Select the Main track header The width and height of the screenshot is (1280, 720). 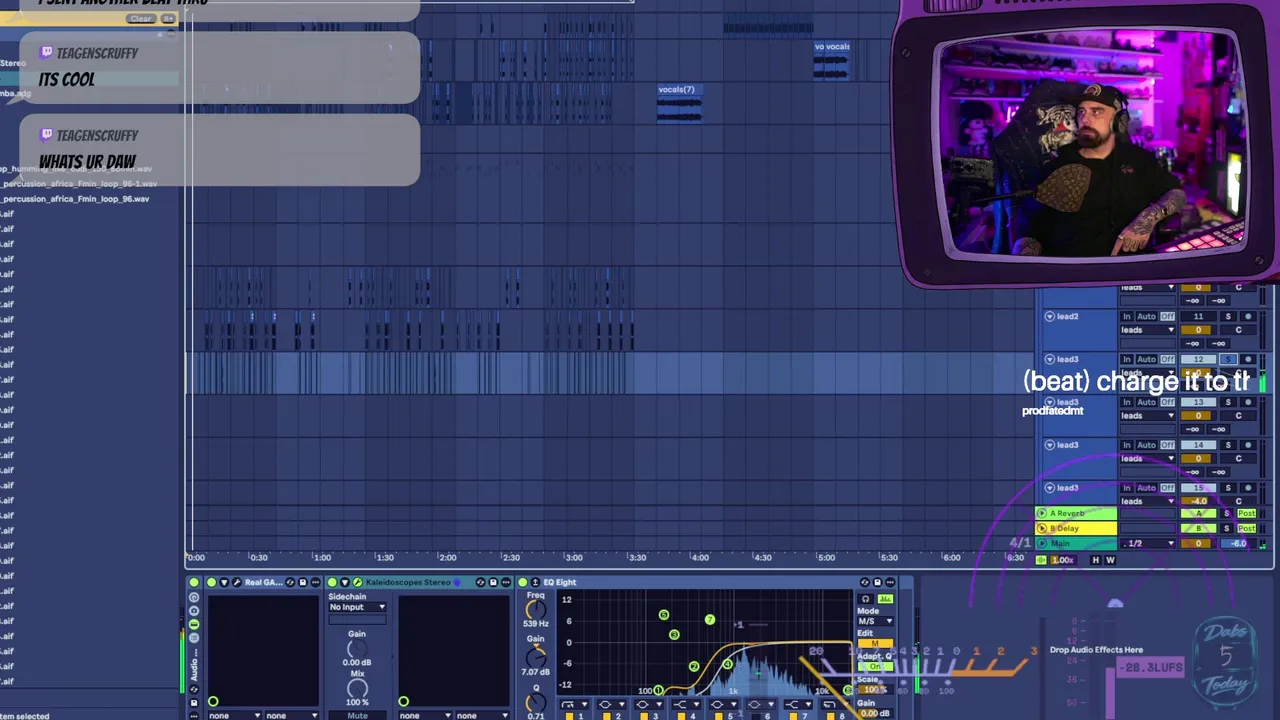(1076, 544)
